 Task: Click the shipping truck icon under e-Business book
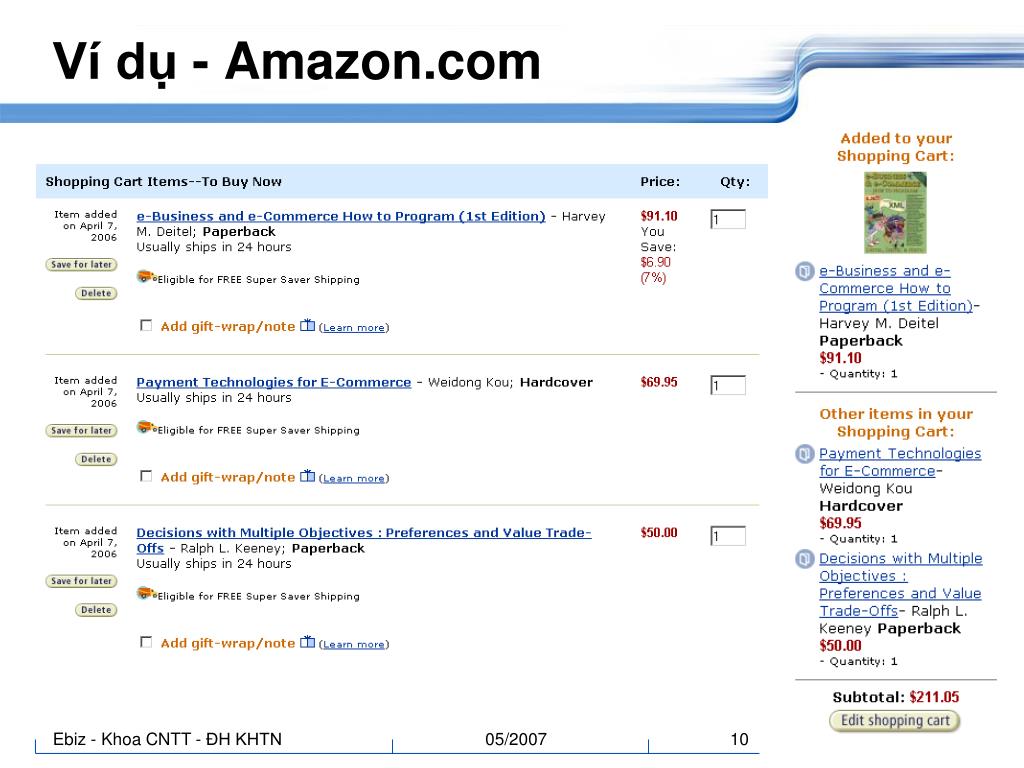[146, 277]
